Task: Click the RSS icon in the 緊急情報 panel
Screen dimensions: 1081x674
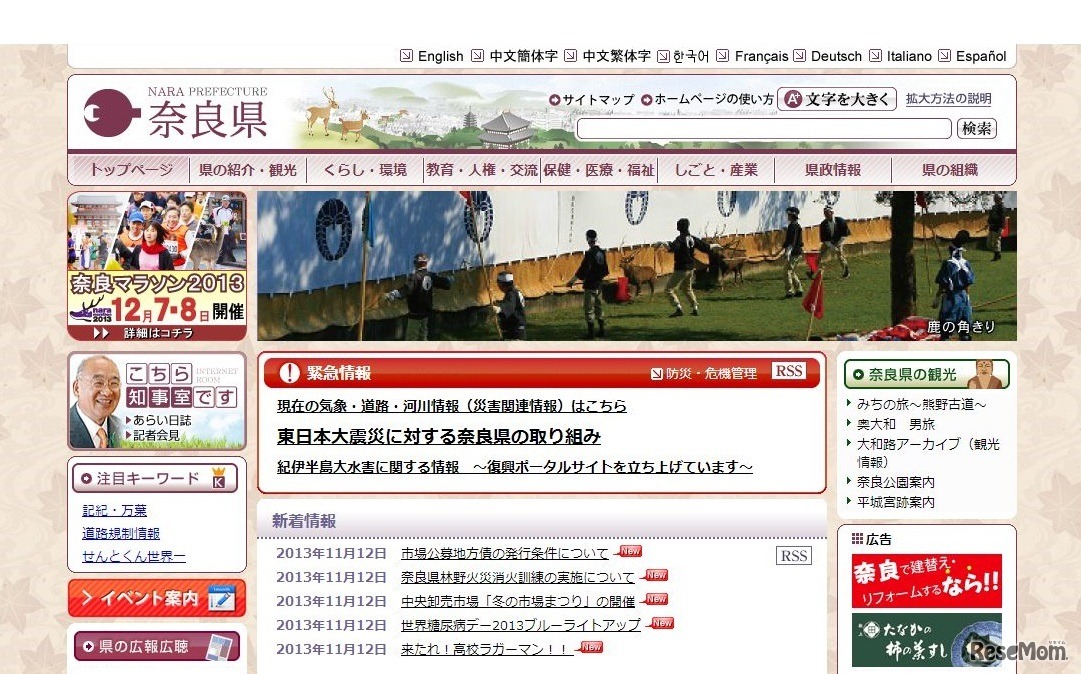Action: pos(789,371)
